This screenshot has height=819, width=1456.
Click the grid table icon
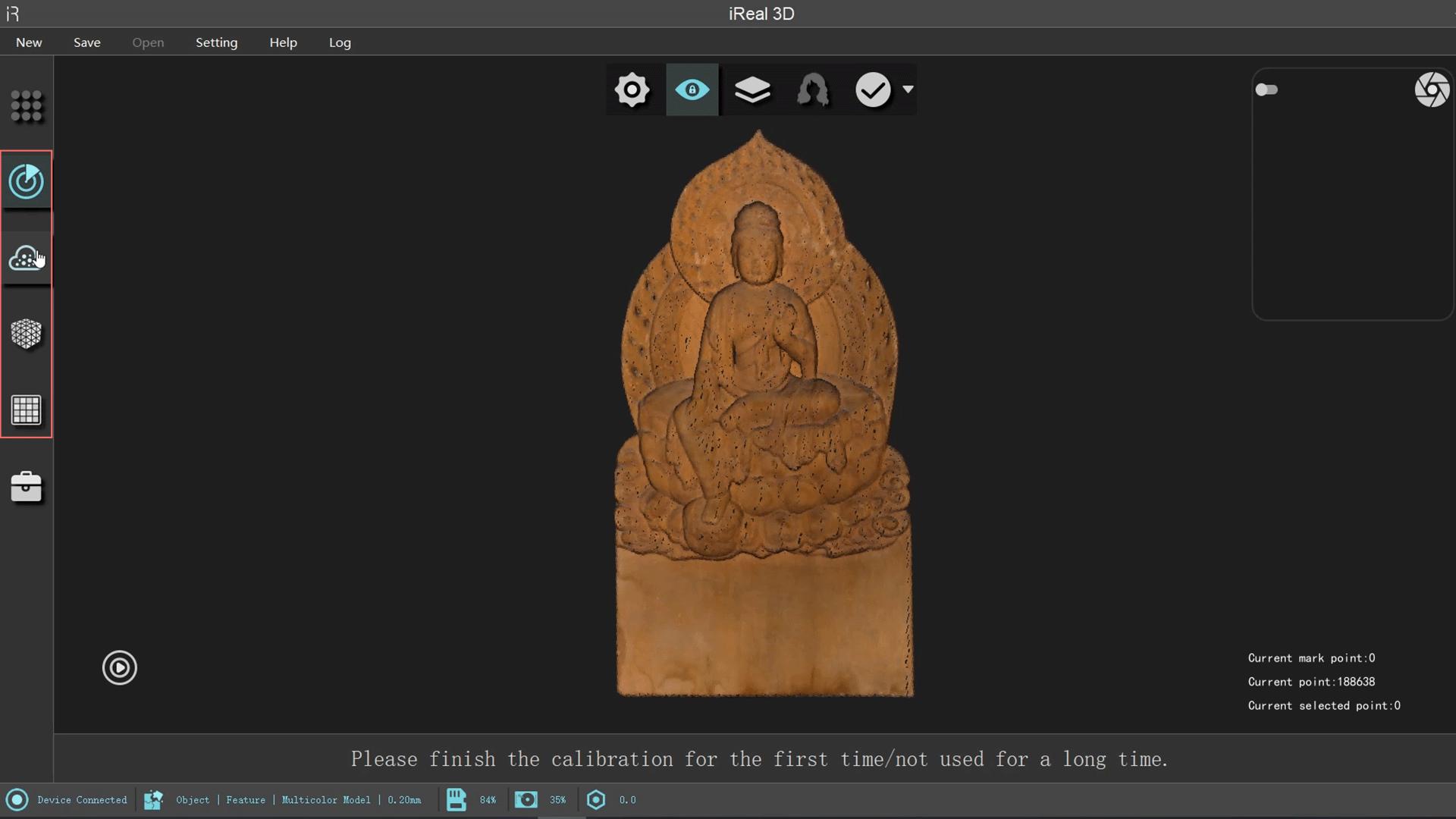27,410
